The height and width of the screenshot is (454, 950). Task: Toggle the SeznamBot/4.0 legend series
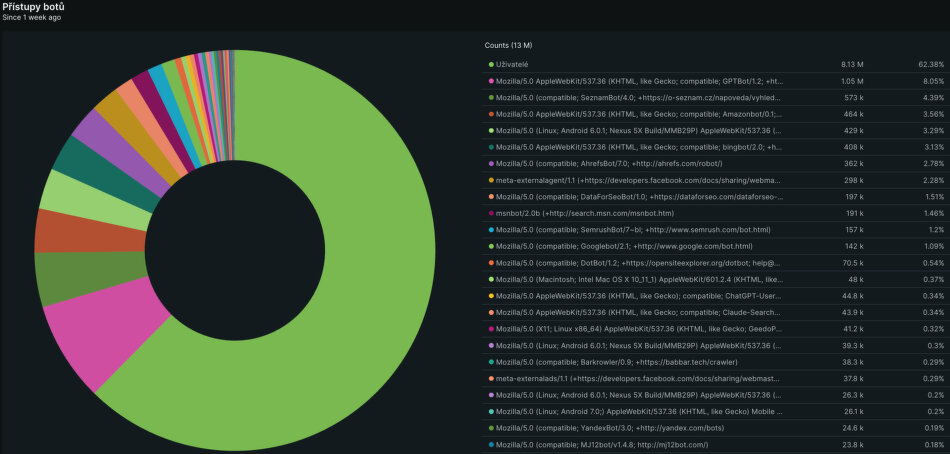click(638, 98)
